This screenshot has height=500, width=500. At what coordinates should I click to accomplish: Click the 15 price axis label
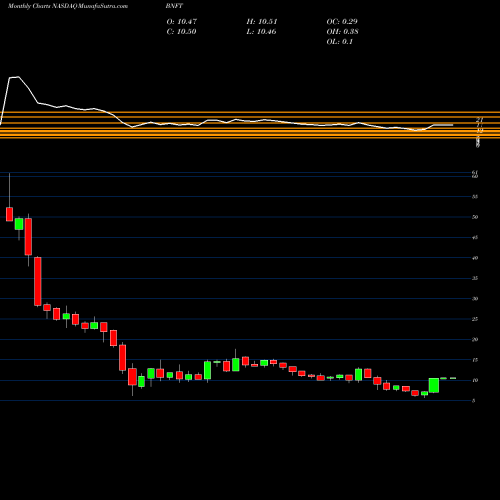point(475,360)
